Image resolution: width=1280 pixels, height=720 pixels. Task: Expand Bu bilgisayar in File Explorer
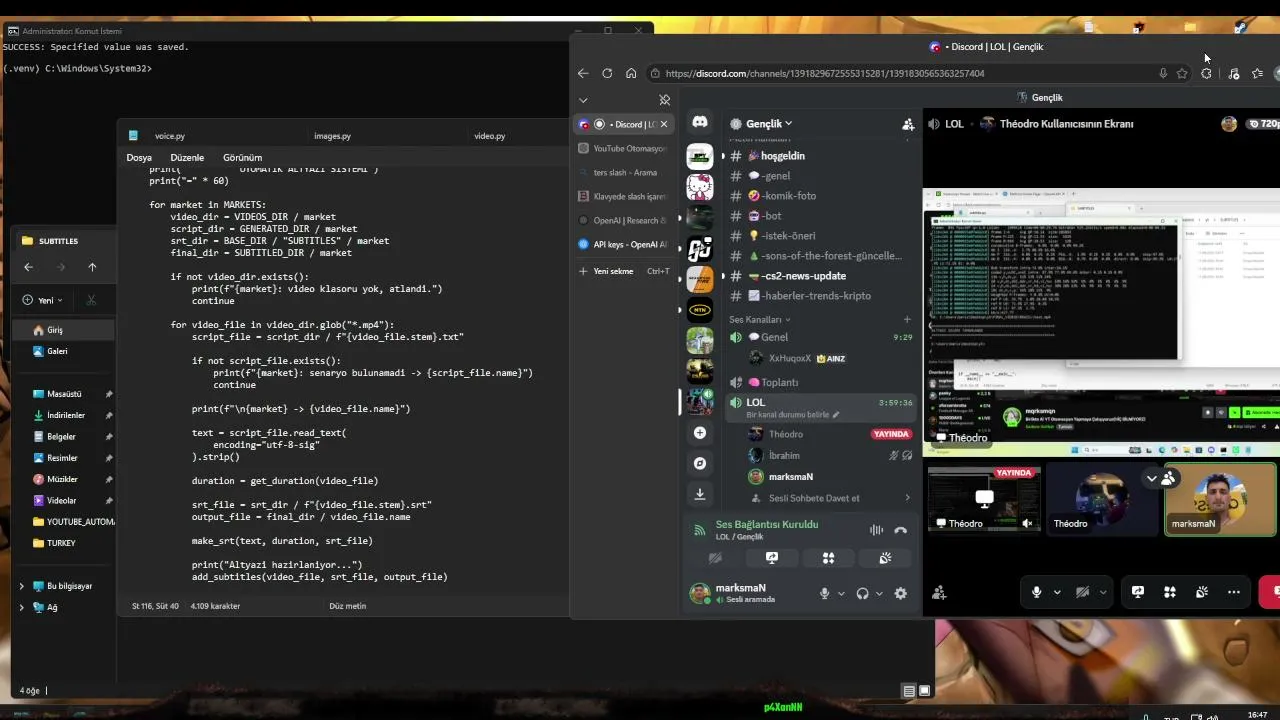coord(22,586)
